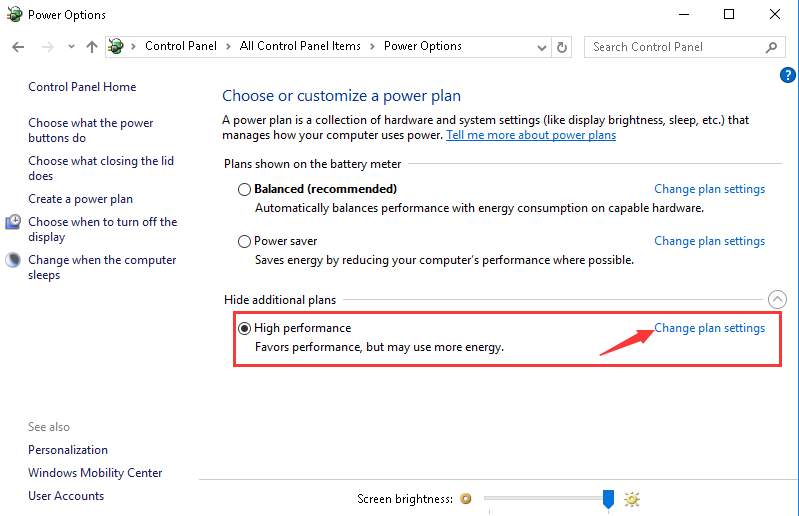Click the Power Options title bar icon
Screen dimensions: 799x516
pyautogui.click(x=14, y=14)
